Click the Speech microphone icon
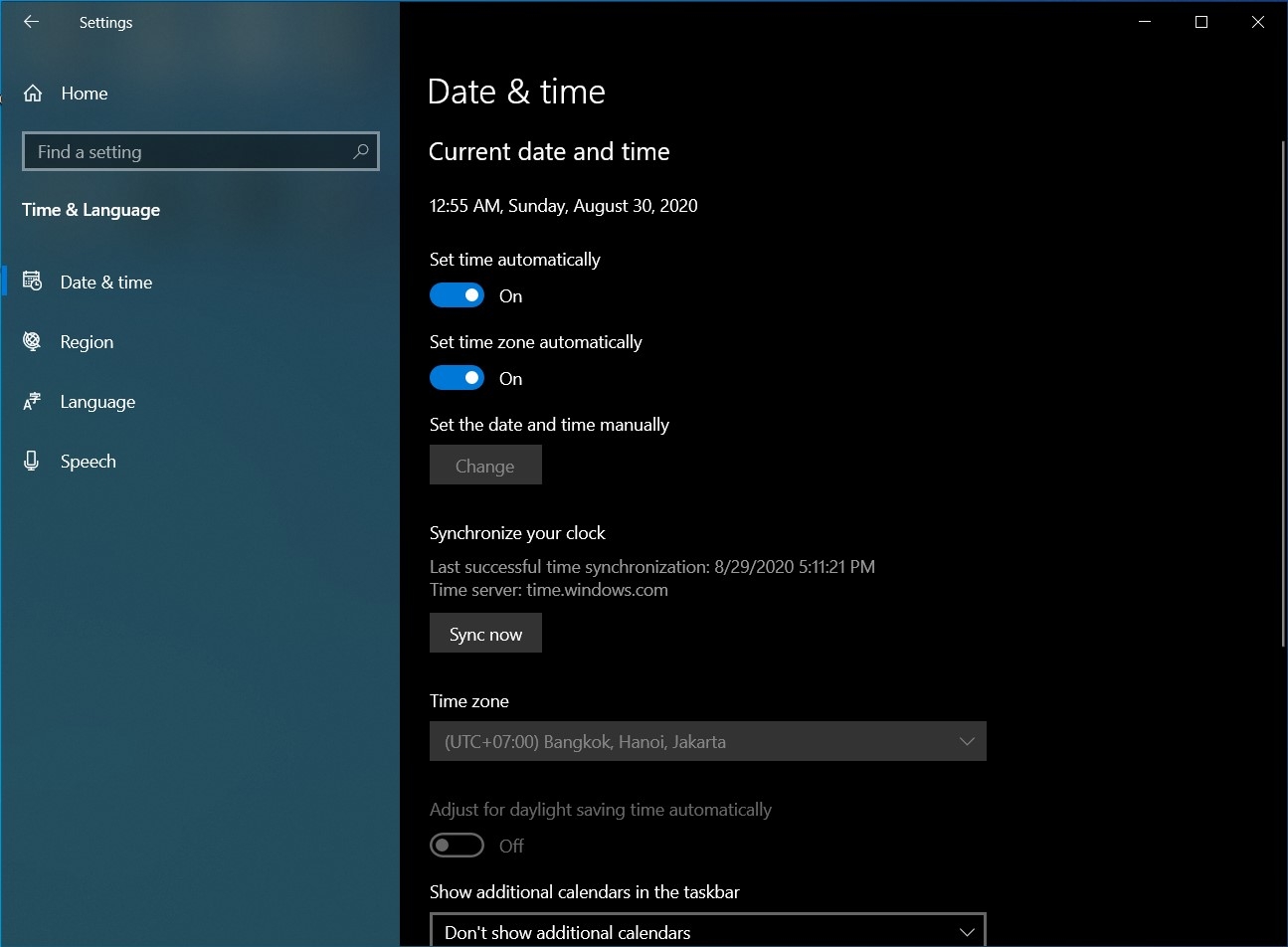Screen dimensions: 1288x947 pyautogui.click(x=32, y=461)
